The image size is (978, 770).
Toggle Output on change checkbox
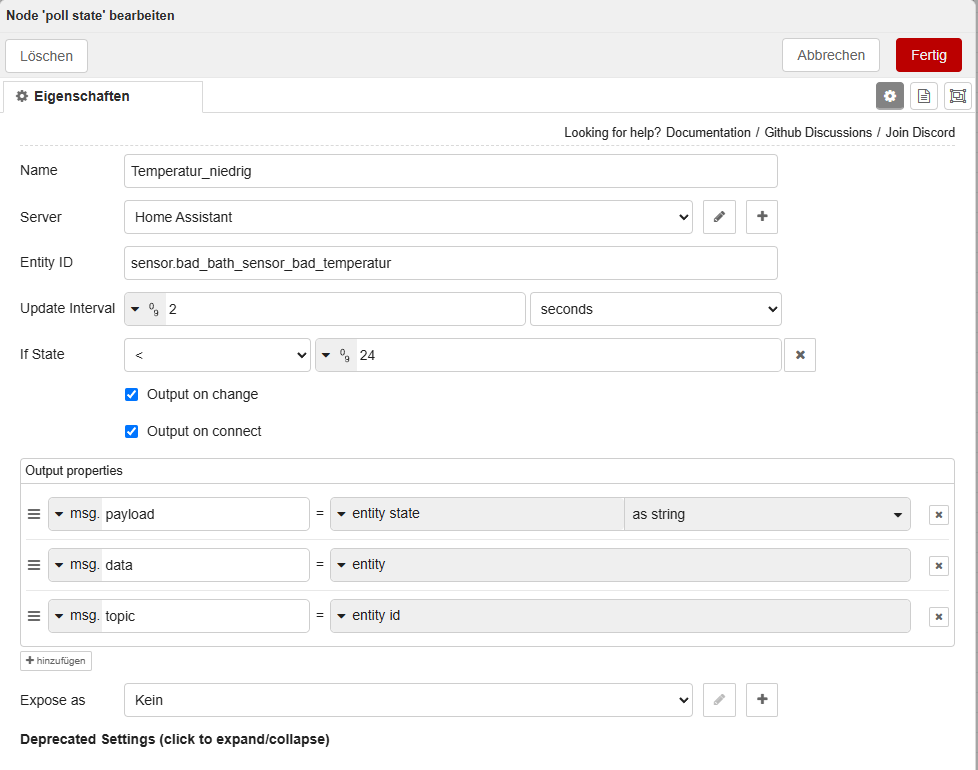[132, 395]
